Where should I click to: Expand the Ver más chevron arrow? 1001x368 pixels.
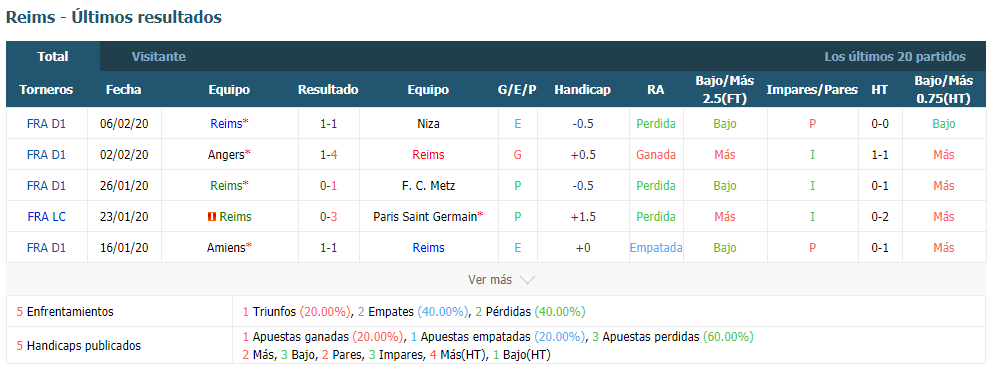pos(527,280)
